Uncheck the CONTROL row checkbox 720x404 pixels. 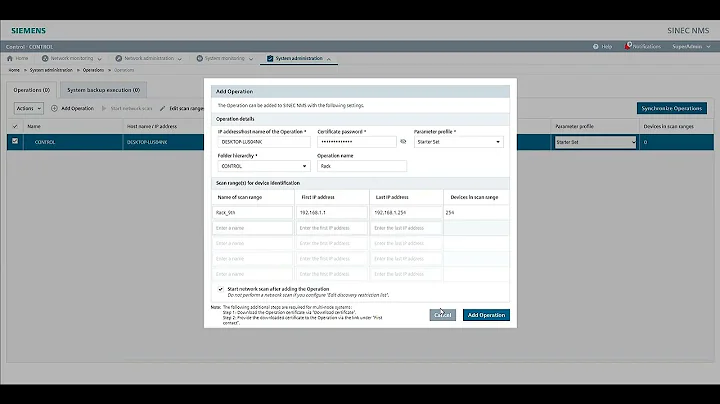point(15,141)
